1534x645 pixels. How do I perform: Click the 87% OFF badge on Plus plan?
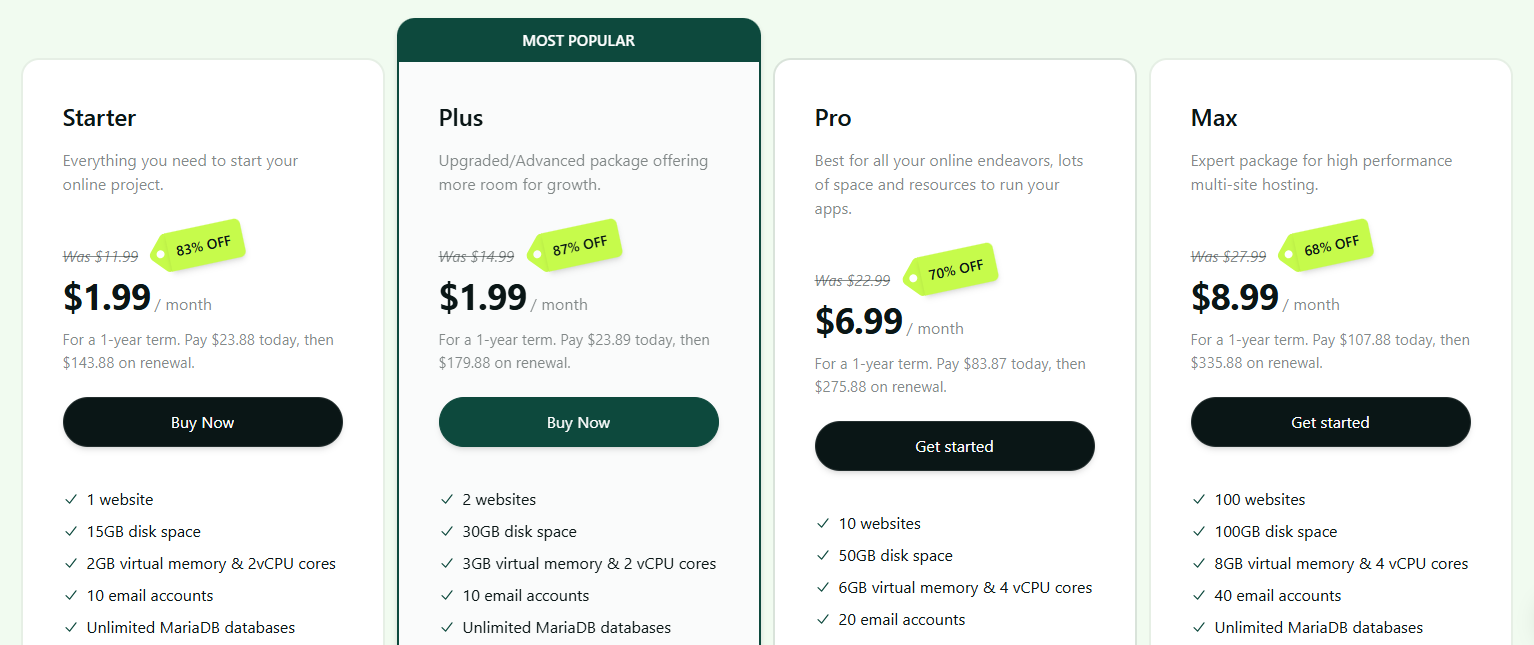pyautogui.click(x=573, y=243)
